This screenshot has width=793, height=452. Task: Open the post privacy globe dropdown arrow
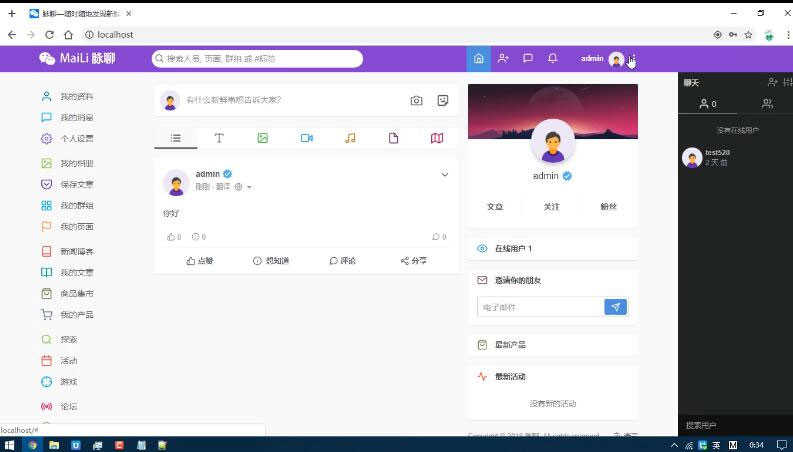tap(249, 187)
